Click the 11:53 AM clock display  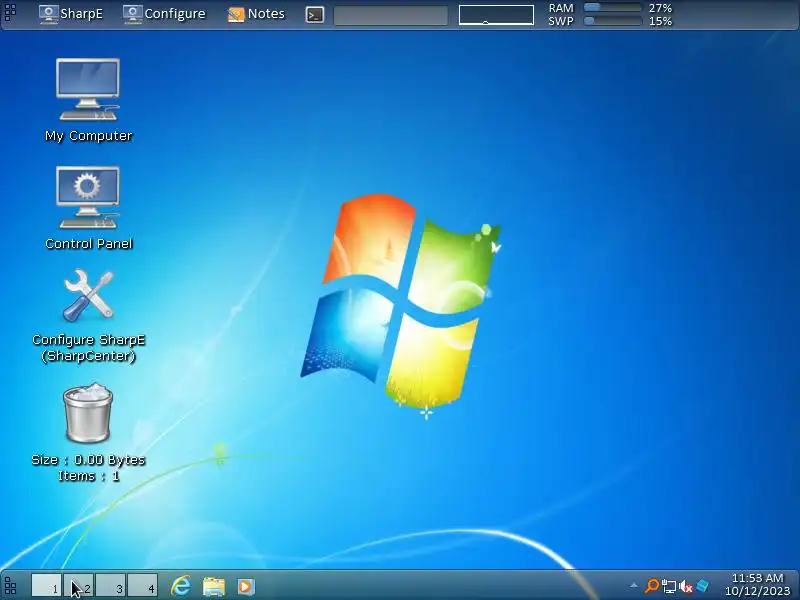(x=758, y=578)
